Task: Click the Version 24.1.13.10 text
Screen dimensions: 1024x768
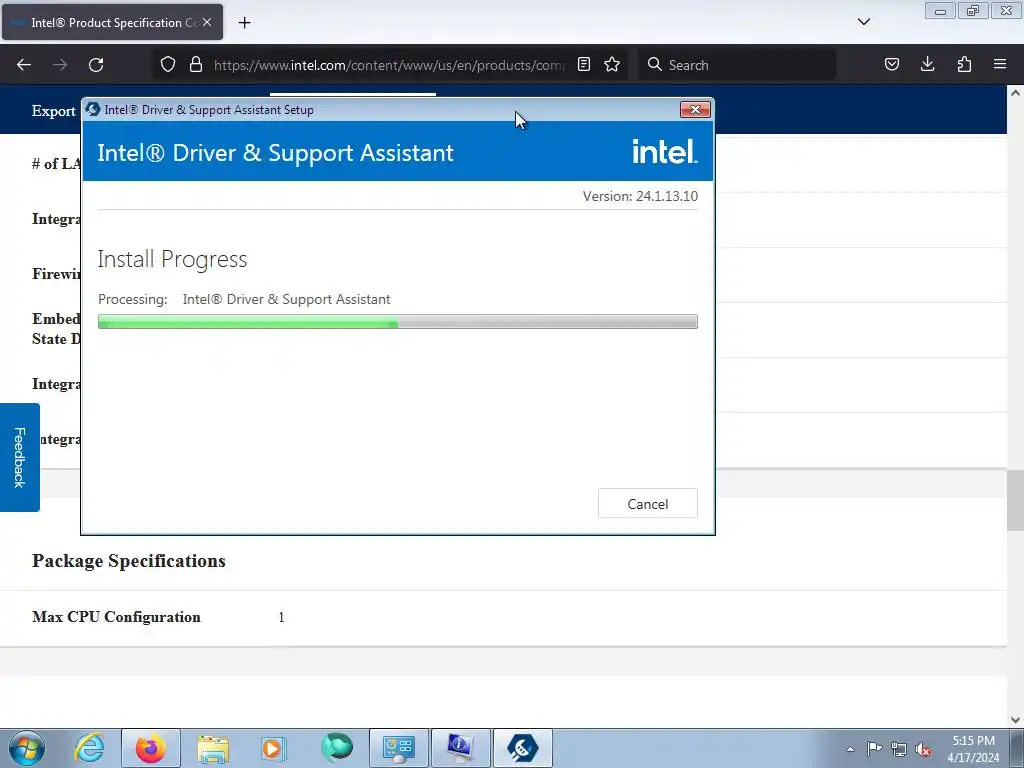Action: click(640, 196)
